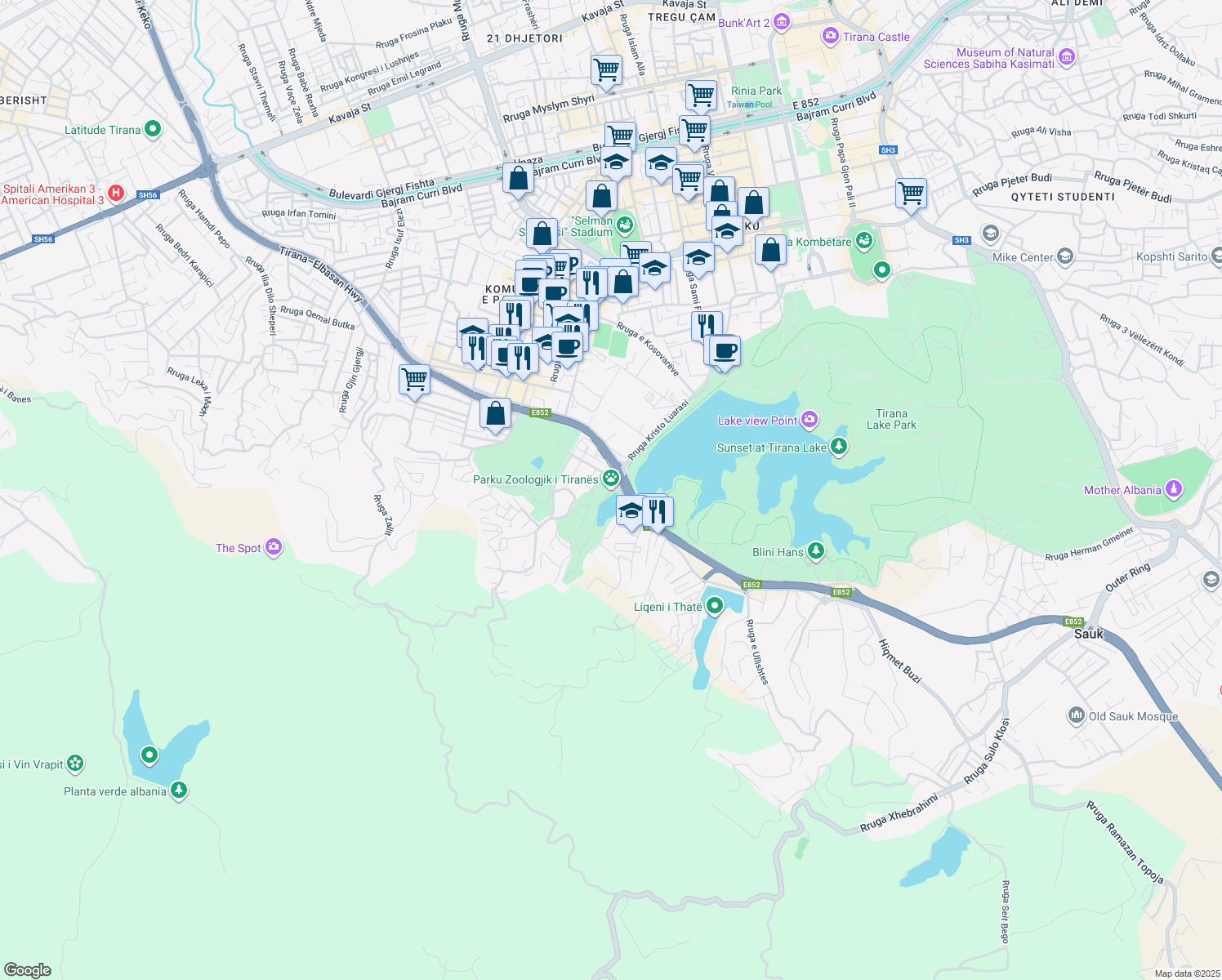Viewport: 1222px width, 980px height.
Task: Select the Liqeni i Thatë green pin
Action: (715, 606)
